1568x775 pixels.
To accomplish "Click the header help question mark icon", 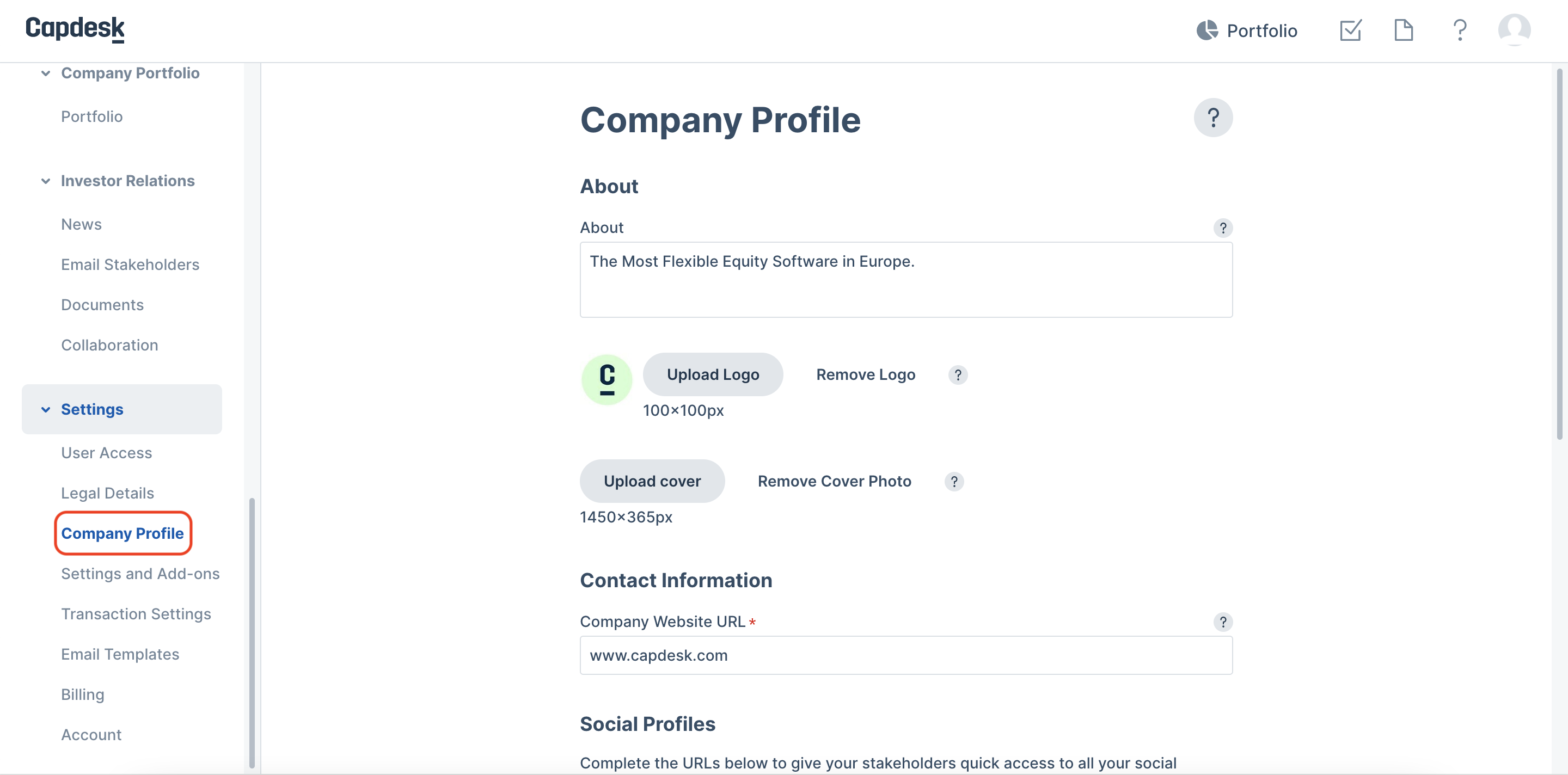I will point(1459,30).
